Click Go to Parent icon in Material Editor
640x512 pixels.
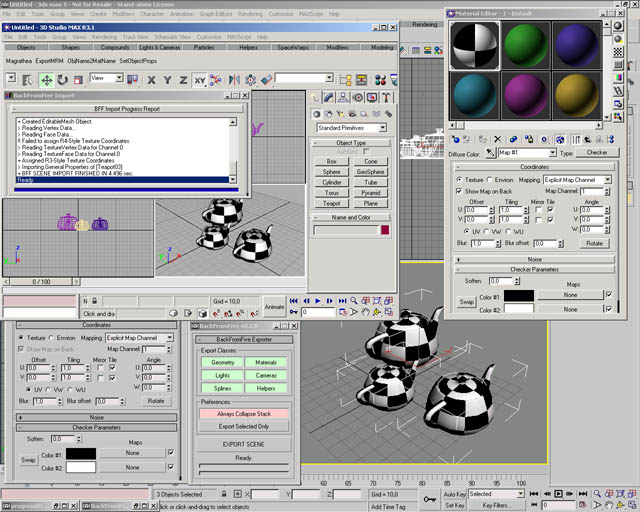[x=588, y=140]
